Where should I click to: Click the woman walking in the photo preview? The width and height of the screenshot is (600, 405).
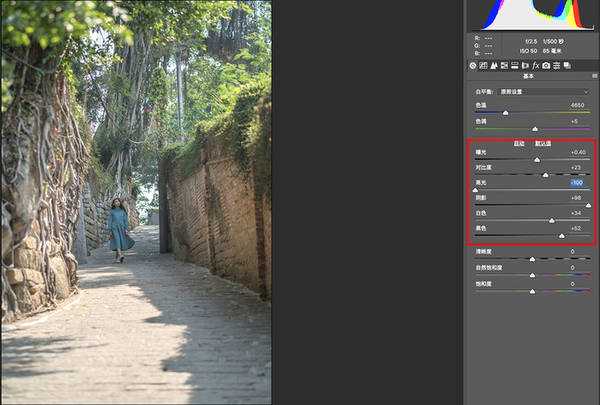pos(119,230)
